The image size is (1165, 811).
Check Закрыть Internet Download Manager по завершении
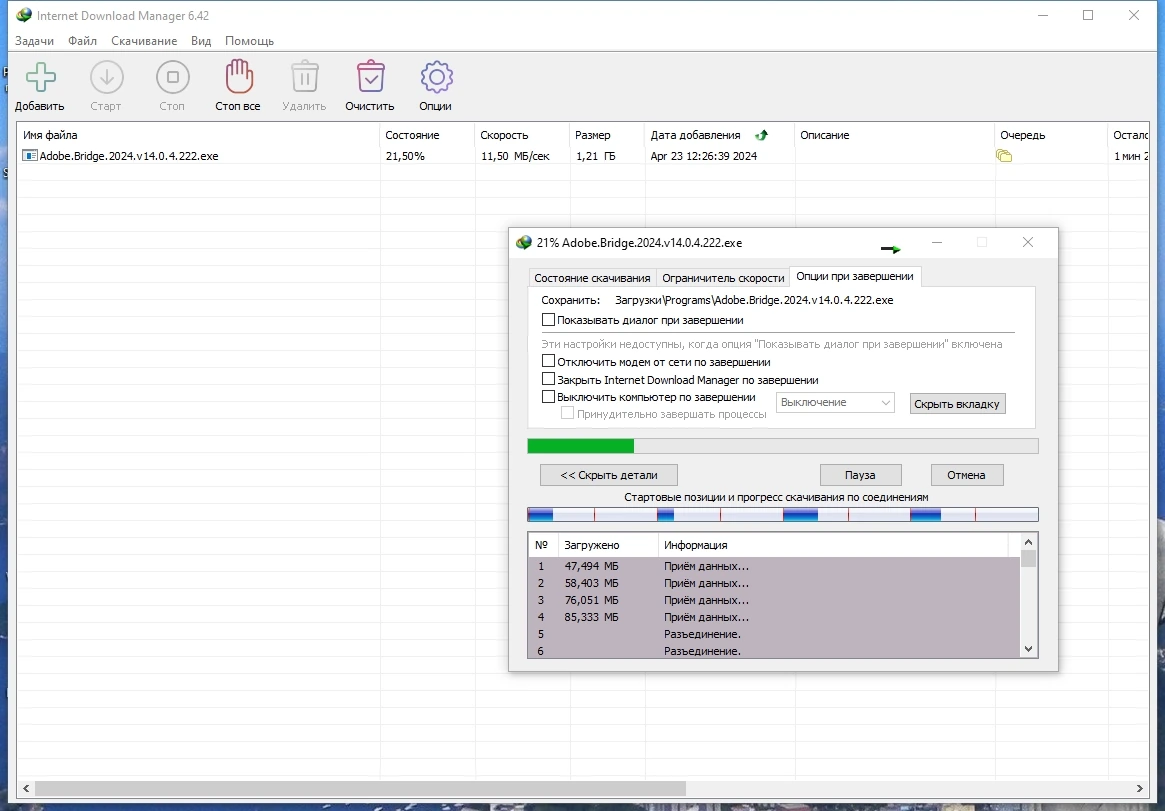548,379
